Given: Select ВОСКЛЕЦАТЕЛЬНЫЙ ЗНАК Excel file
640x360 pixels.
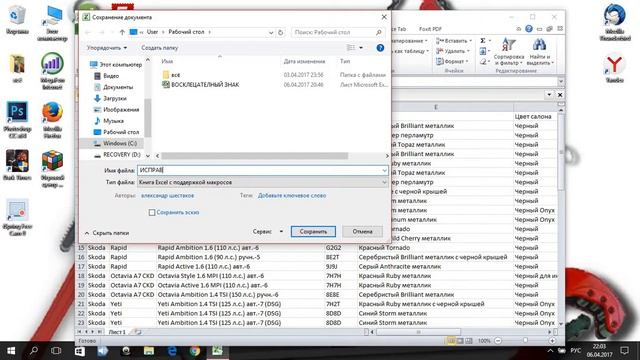Looking at the screenshot, I should pyautogui.click(x=200, y=84).
